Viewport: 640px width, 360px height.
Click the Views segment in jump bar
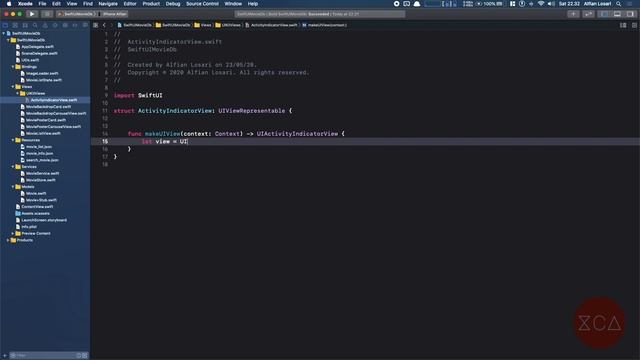coord(203,25)
